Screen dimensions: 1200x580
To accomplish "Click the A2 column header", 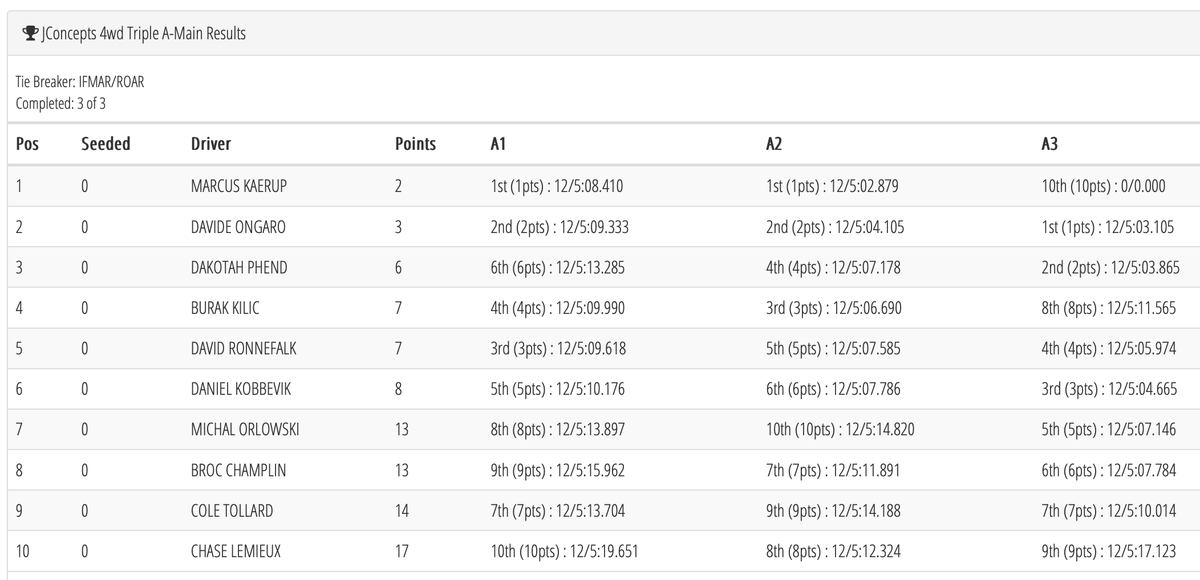I will tap(774, 144).
